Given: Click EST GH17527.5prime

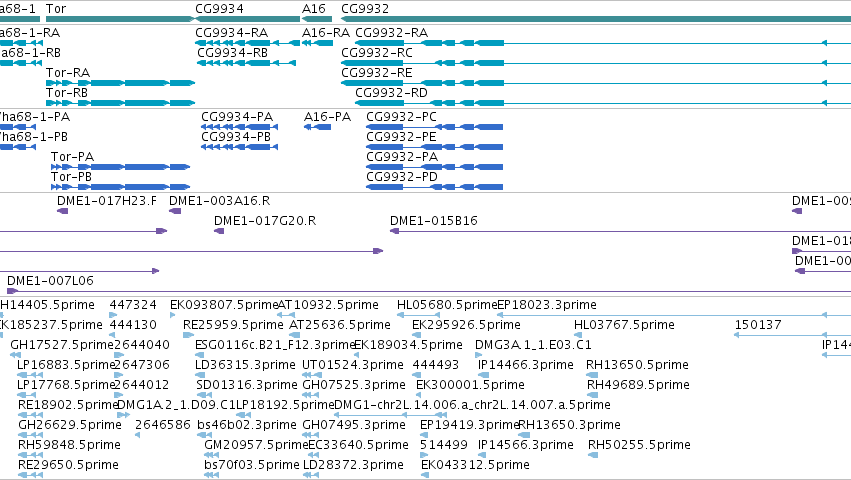Looking at the screenshot, I should (62, 345).
